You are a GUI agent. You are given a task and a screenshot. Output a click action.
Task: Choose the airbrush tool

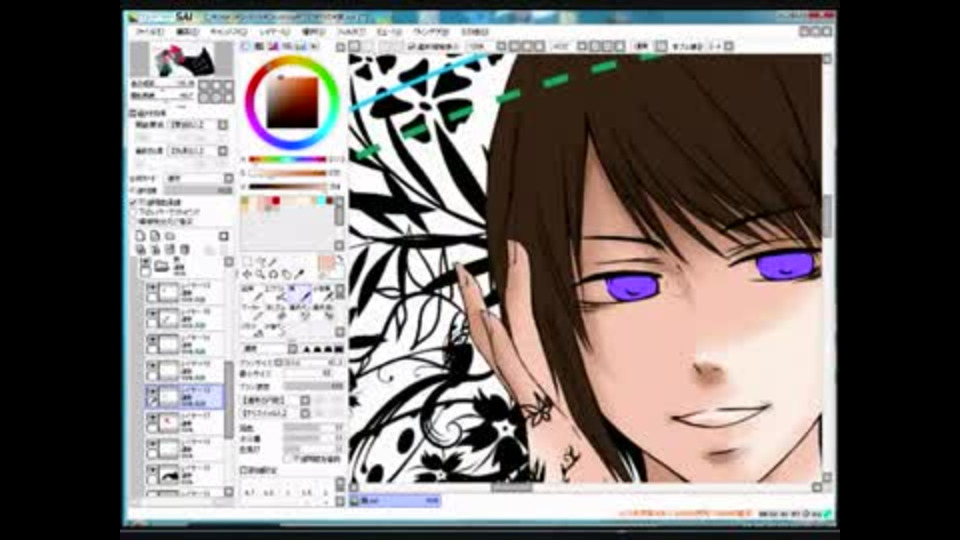tap(274, 294)
